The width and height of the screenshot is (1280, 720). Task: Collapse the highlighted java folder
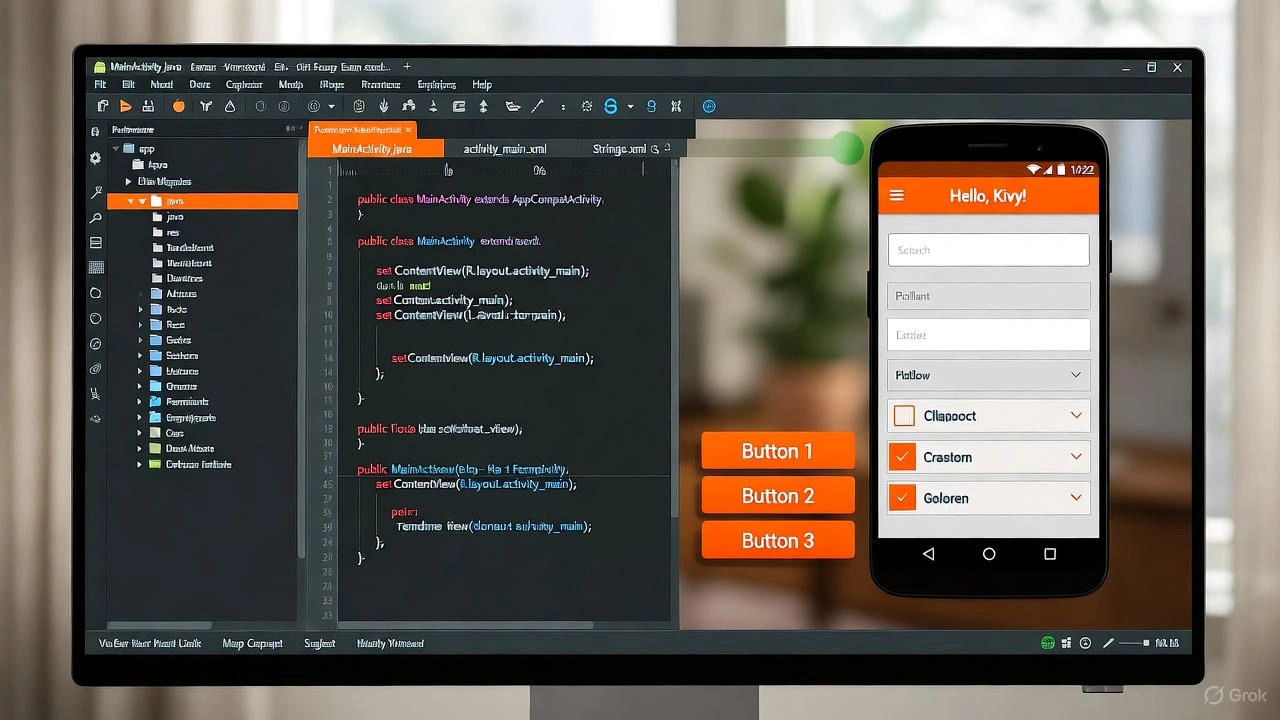(x=142, y=200)
